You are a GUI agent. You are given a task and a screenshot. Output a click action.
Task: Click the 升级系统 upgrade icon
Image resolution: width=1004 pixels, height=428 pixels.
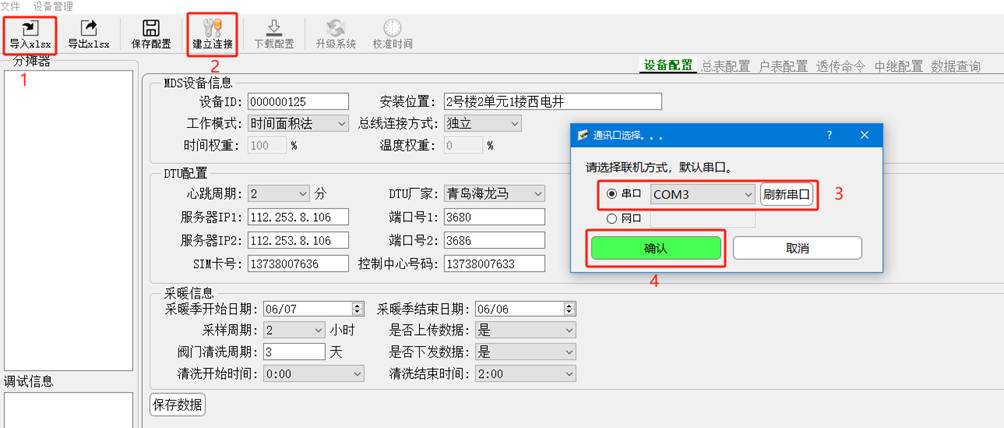[335, 27]
